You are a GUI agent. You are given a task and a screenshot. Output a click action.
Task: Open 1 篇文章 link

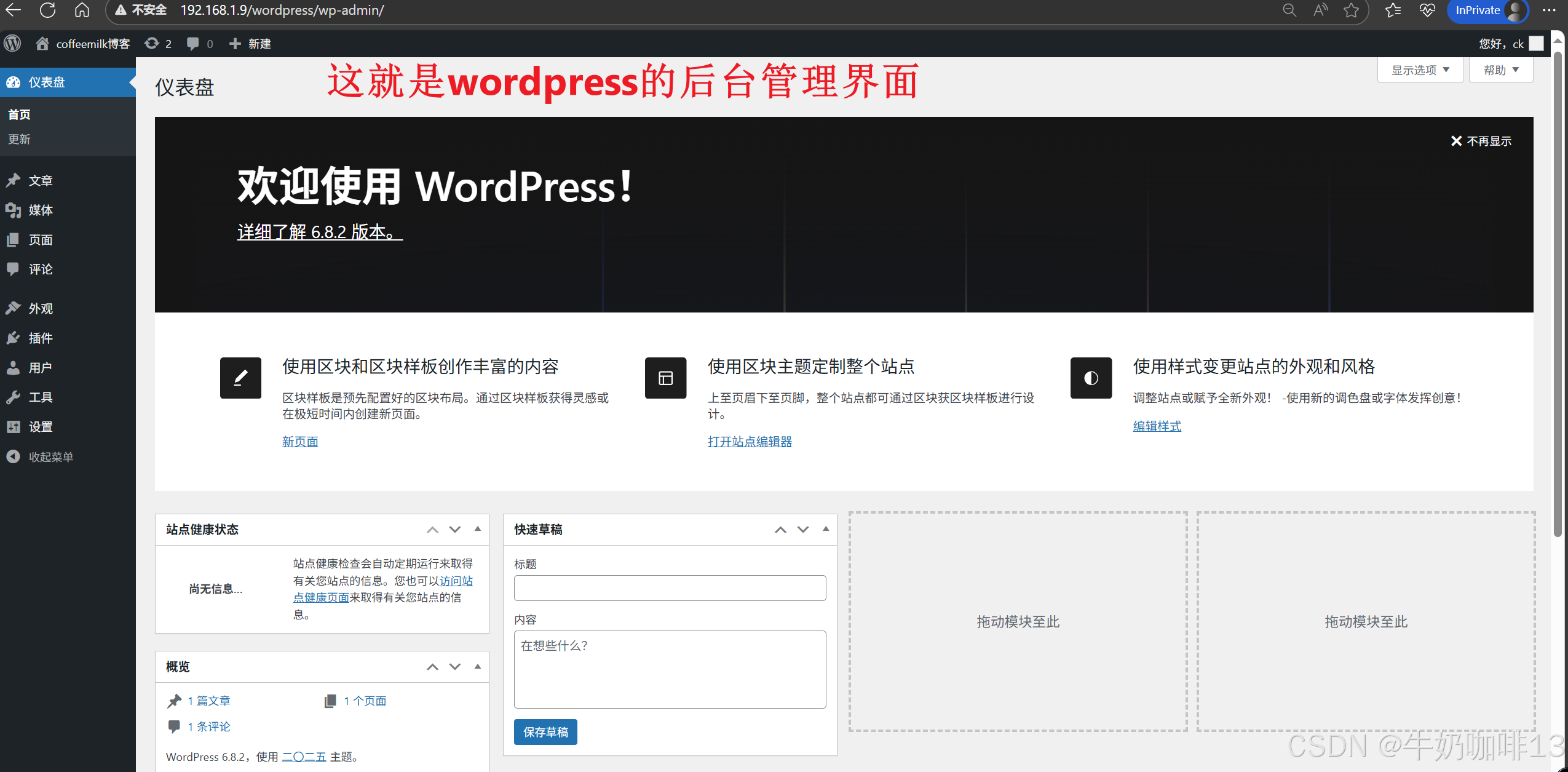click(208, 701)
